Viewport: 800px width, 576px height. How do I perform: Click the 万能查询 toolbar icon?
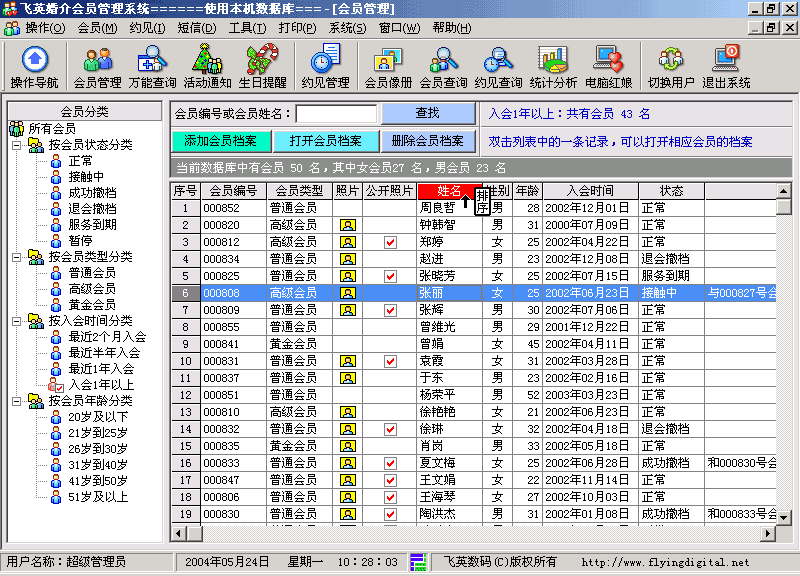point(152,66)
